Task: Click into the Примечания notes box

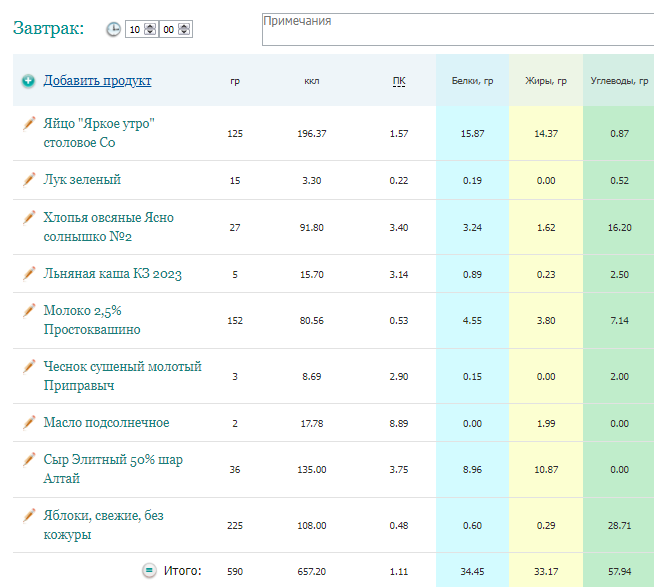Action: tap(458, 29)
